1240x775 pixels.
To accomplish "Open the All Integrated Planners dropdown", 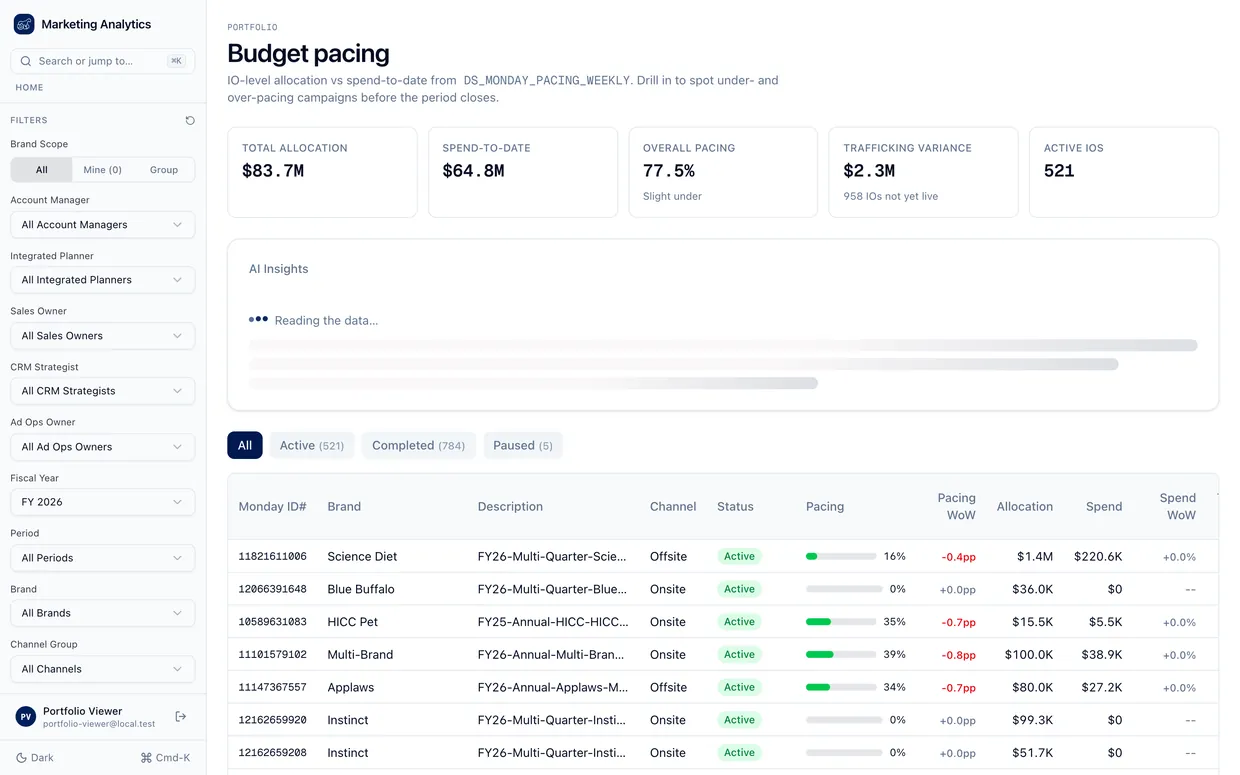I will point(103,280).
